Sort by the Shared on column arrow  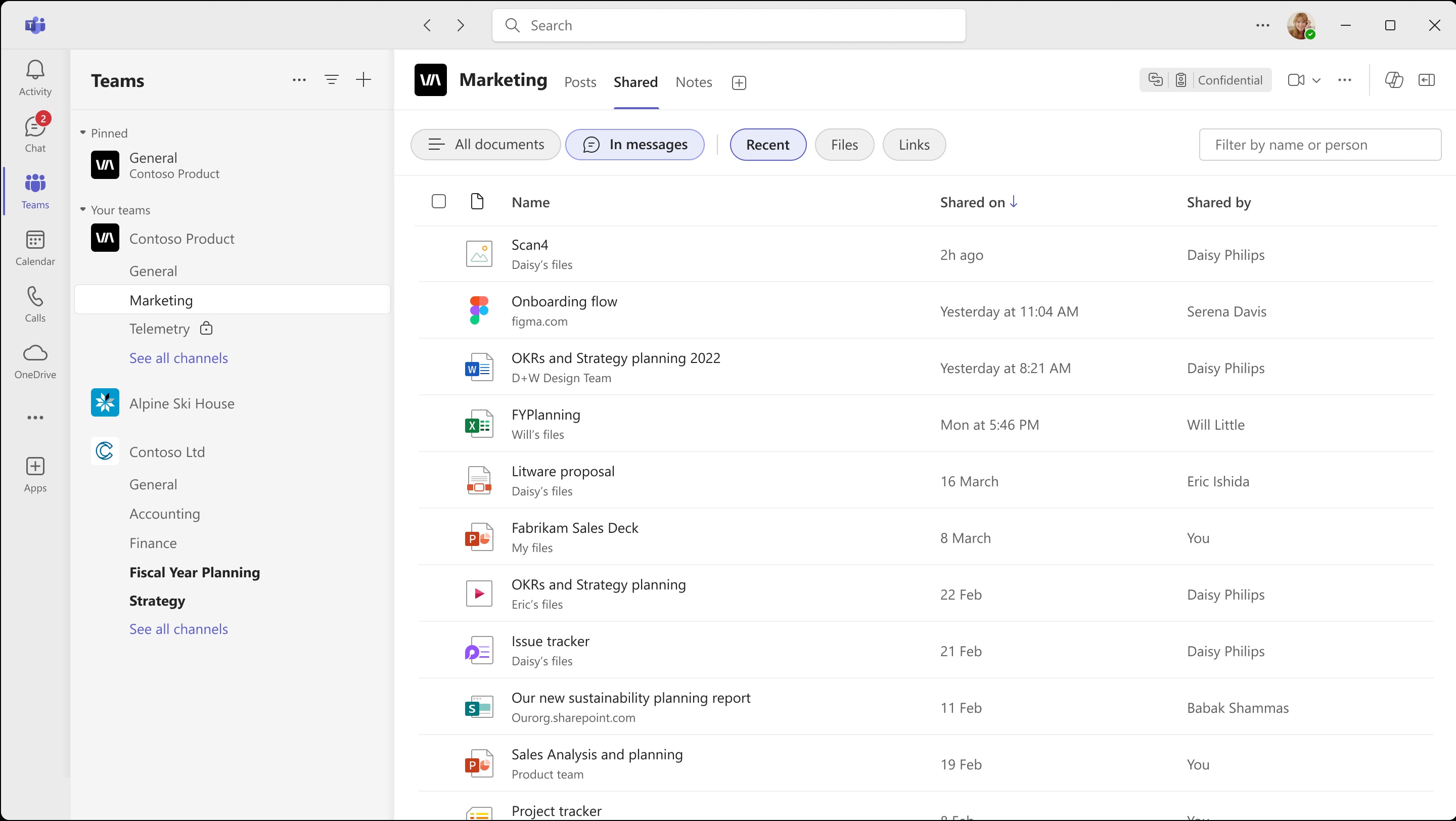(1014, 201)
